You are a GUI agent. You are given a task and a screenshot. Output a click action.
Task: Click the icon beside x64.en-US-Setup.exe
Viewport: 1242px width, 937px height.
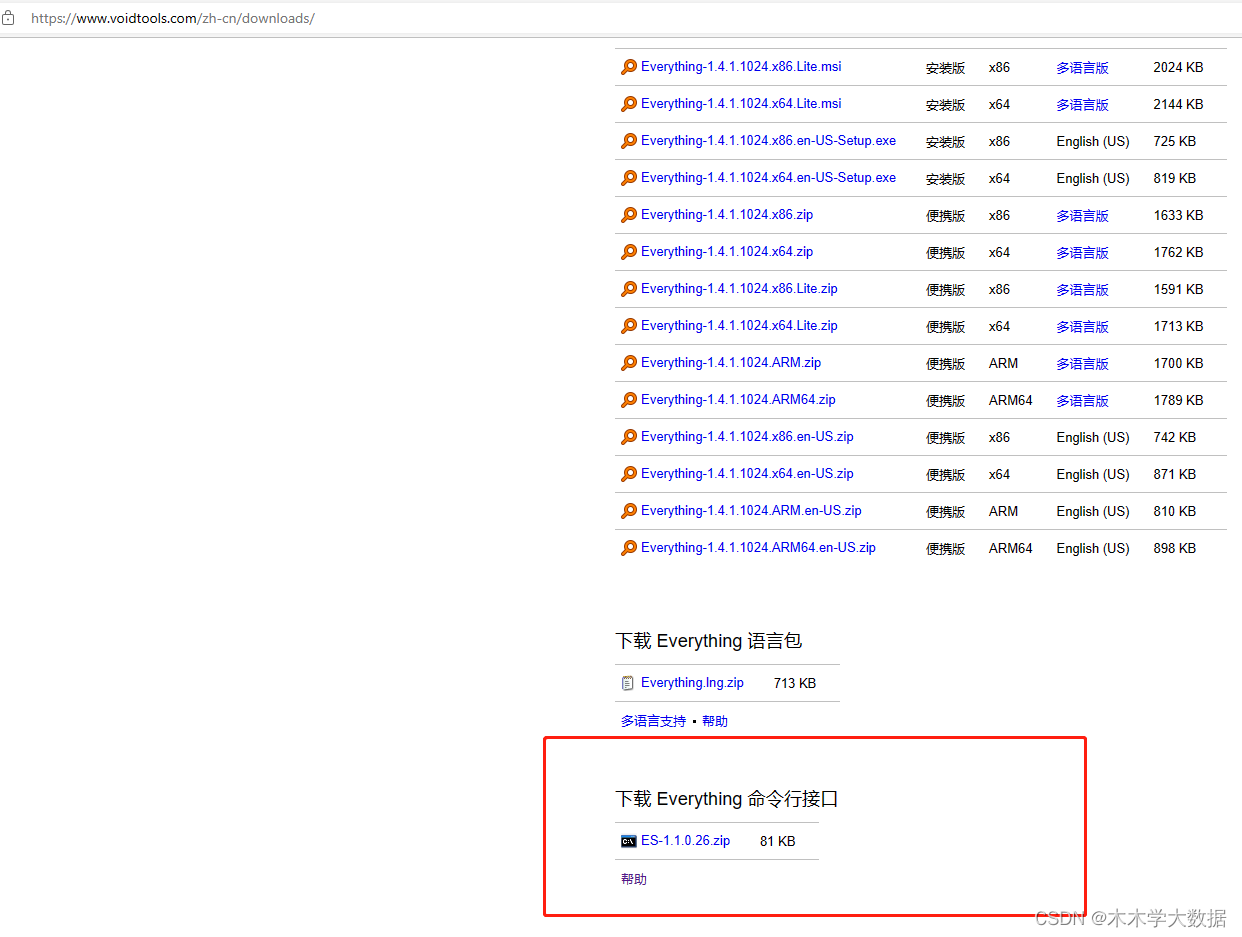point(628,178)
